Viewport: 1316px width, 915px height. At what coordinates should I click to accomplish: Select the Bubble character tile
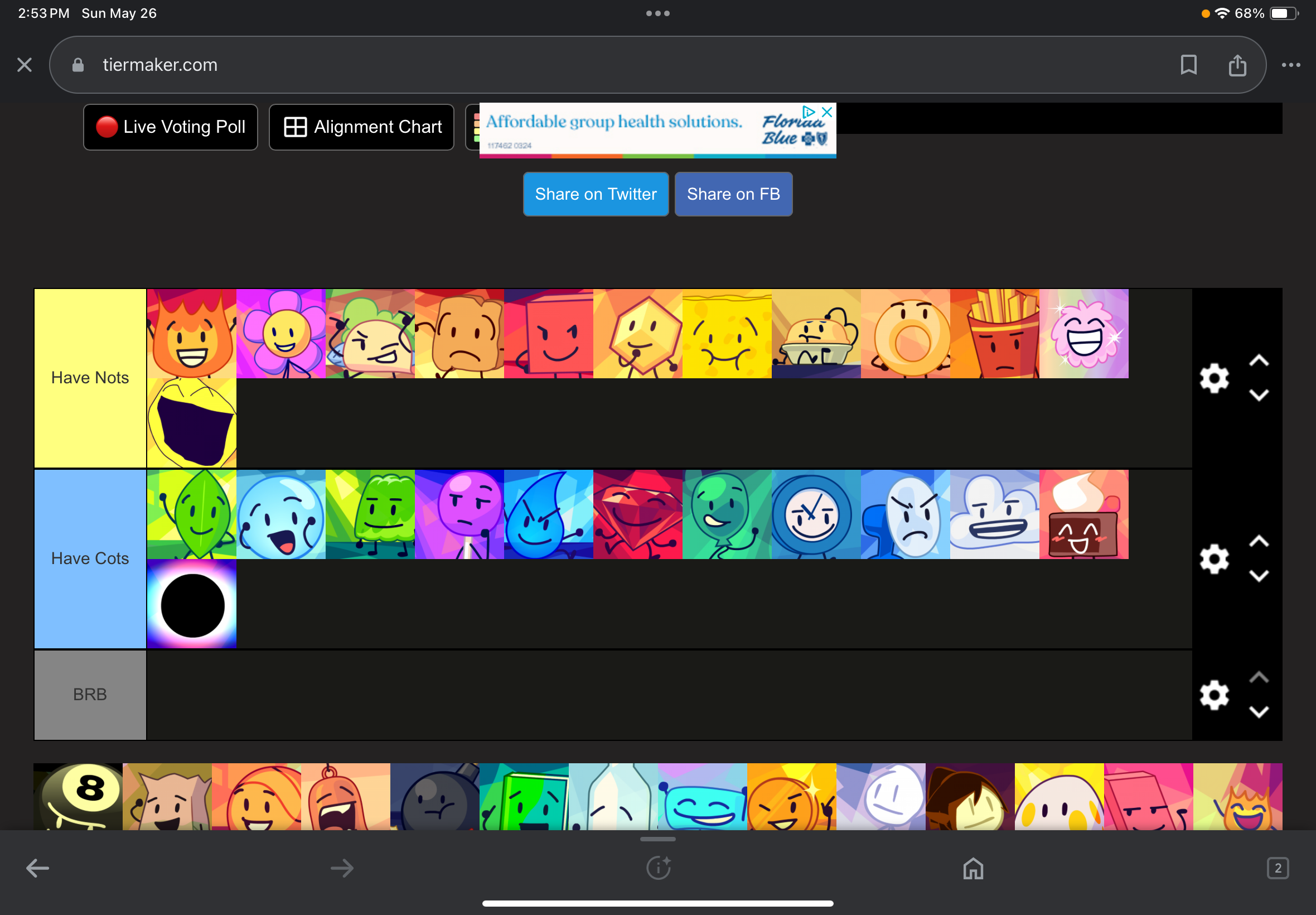click(280, 514)
